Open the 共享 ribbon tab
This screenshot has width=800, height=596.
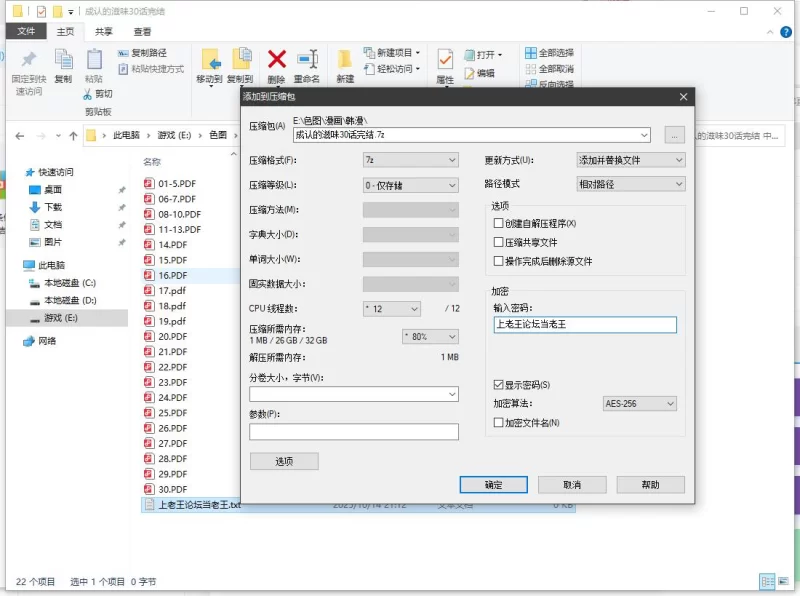click(104, 31)
